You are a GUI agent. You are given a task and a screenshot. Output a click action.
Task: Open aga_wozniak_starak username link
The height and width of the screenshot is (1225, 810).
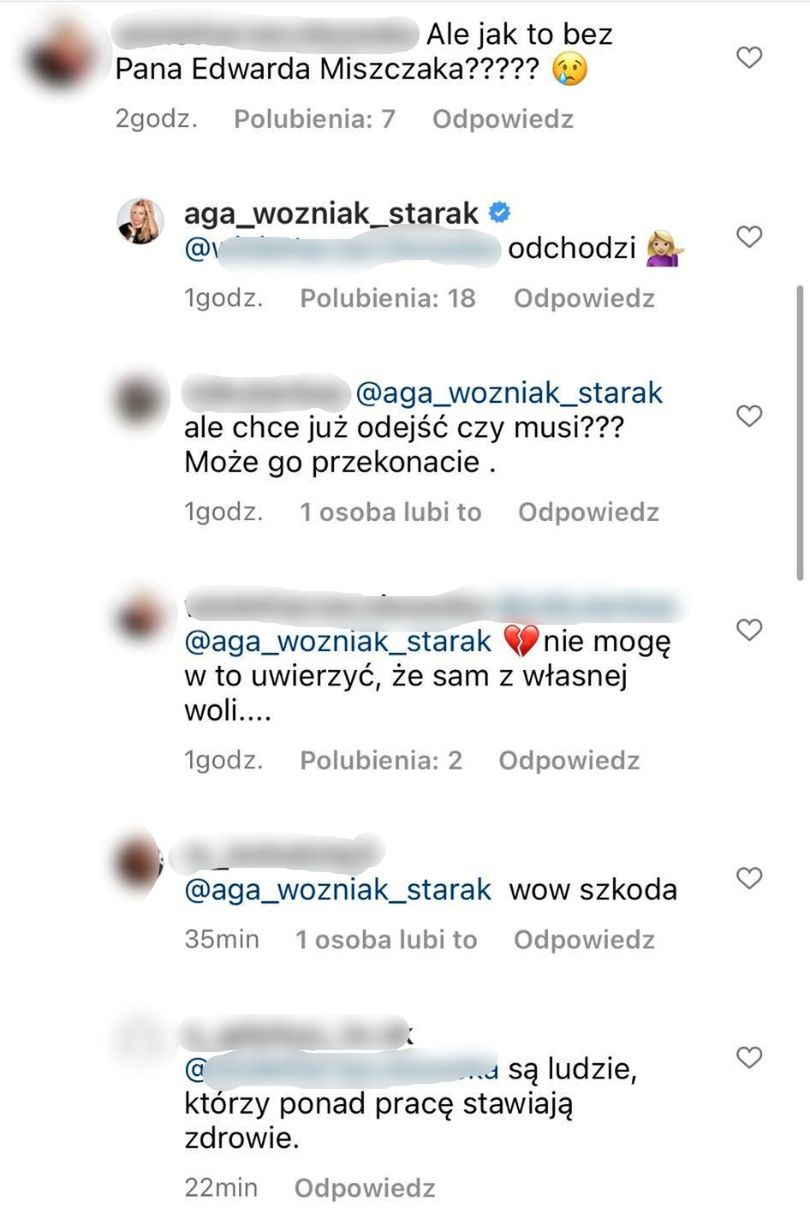point(333,214)
